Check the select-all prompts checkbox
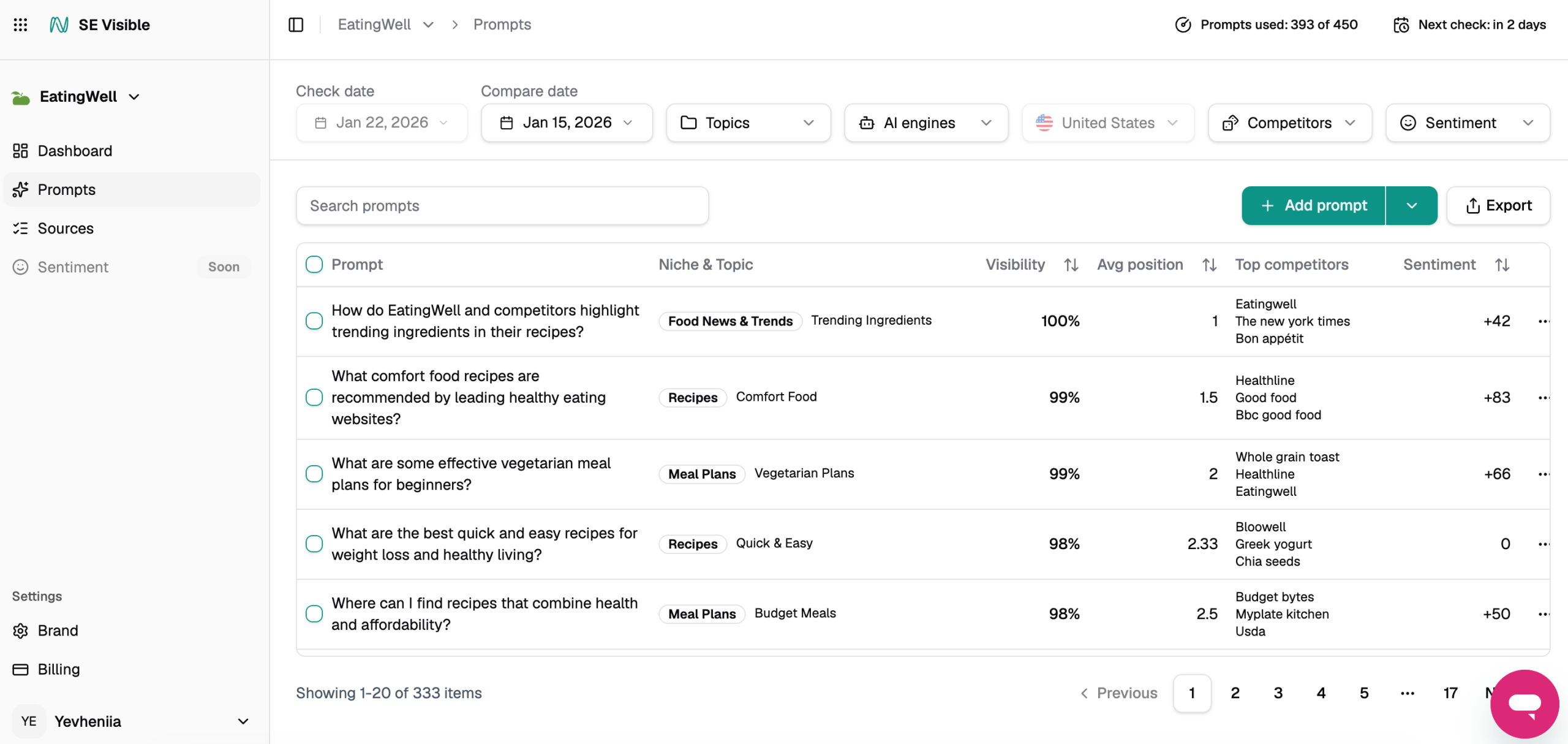This screenshot has width=1568, height=744. point(314,265)
